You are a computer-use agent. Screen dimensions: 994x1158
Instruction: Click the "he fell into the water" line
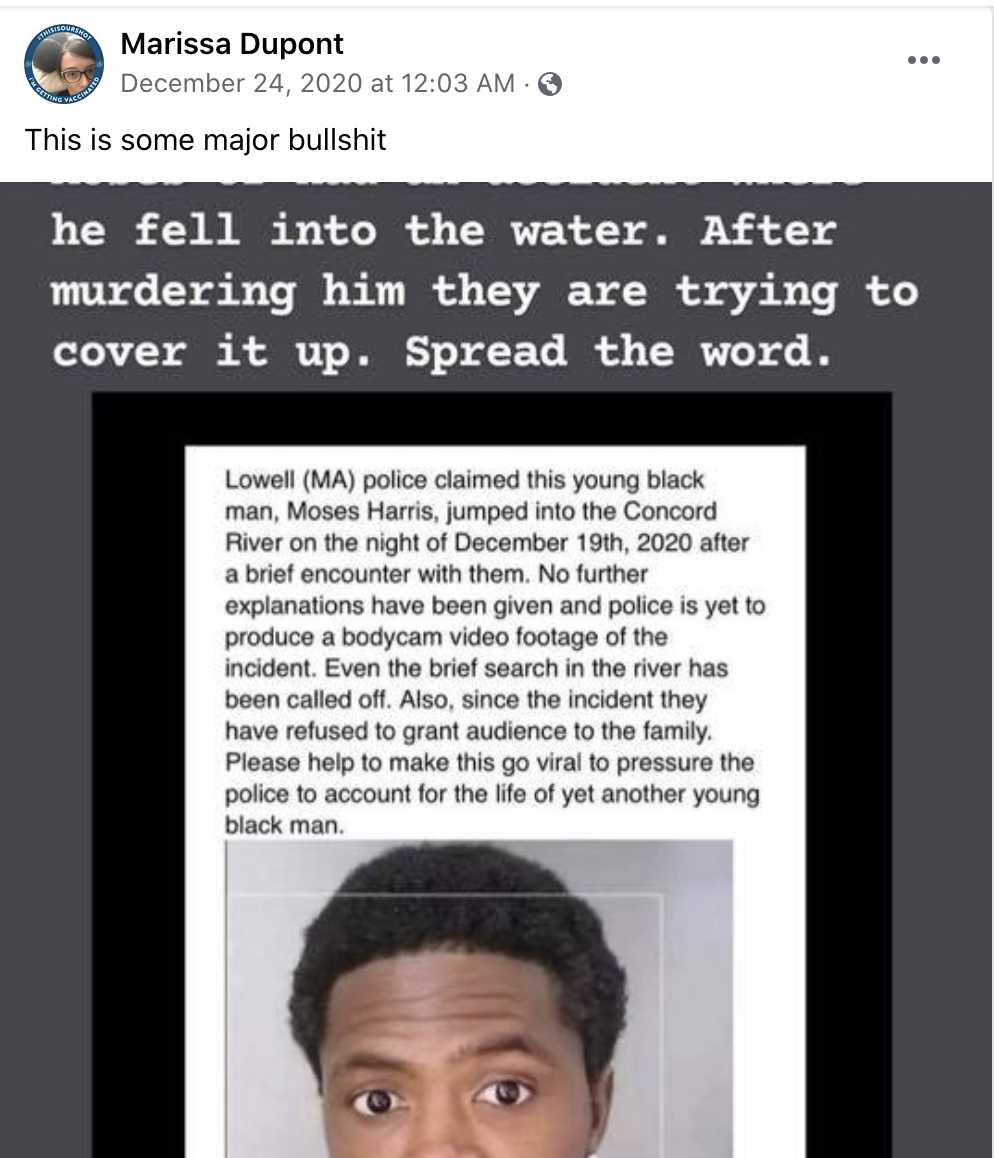click(444, 230)
